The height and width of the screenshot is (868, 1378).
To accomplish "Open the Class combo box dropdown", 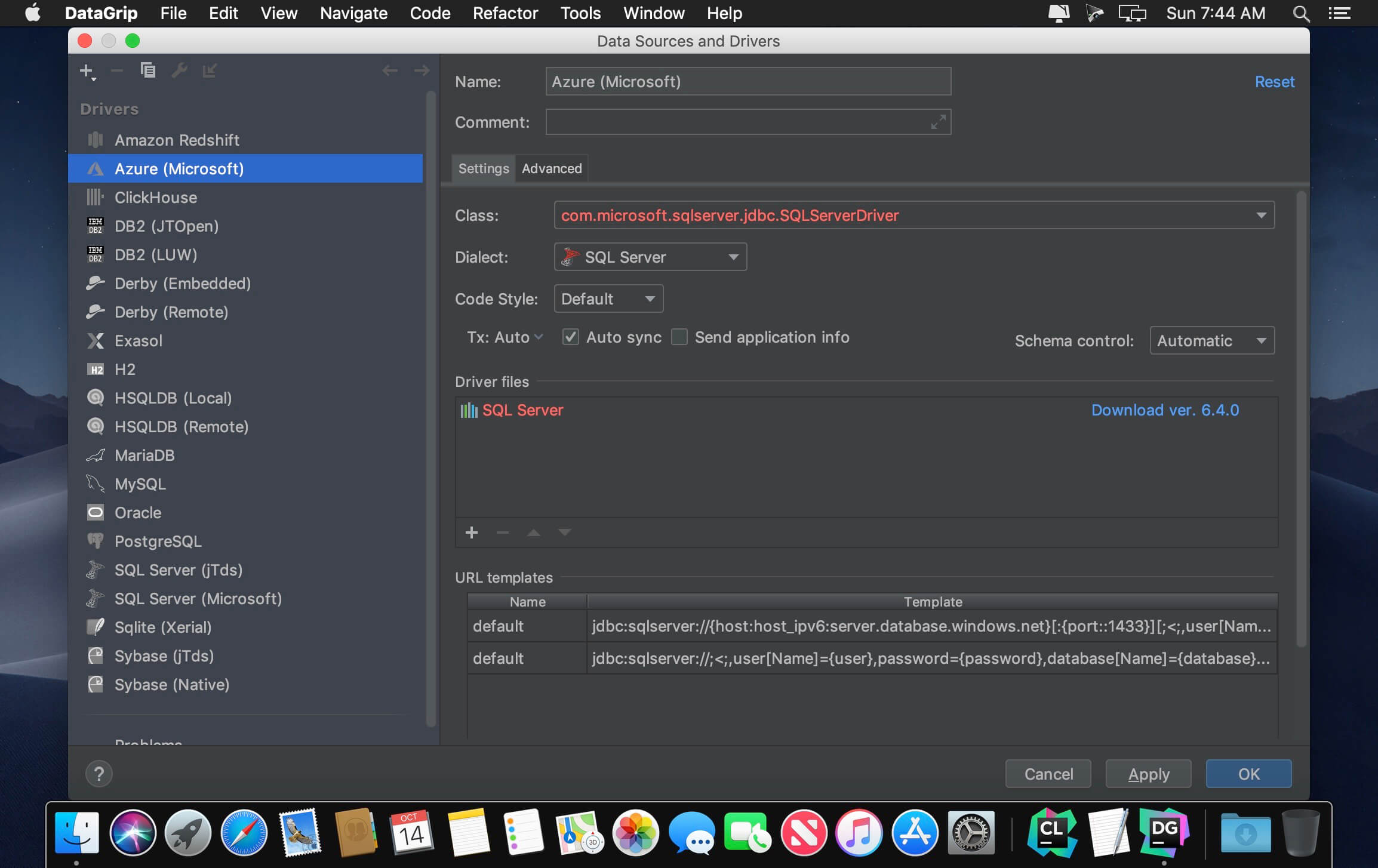I will point(1260,215).
